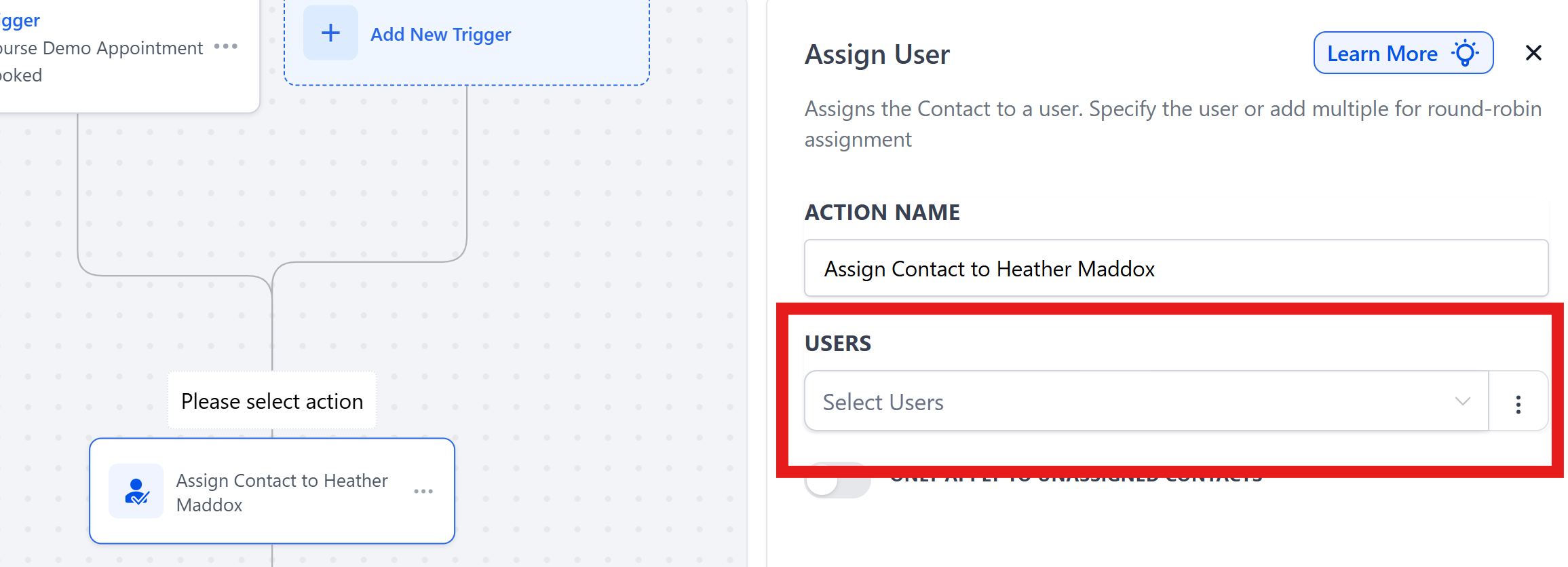The image size is (1568, 567).
Task: Open the Course Demo Appointment trigger's ellipsis menu
Action: tap(225, 47)
